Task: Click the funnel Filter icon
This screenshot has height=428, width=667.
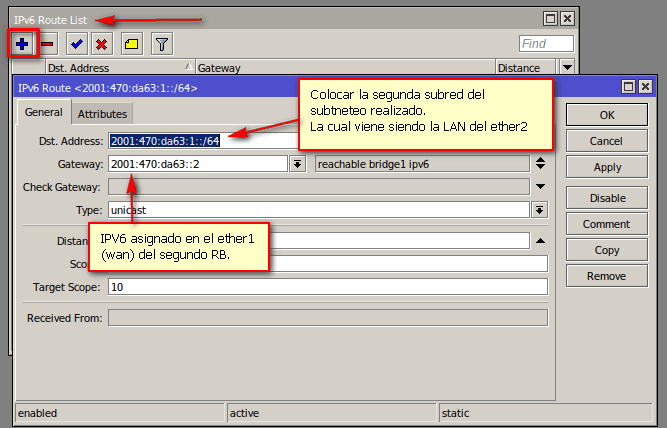Action: [160, 43]
